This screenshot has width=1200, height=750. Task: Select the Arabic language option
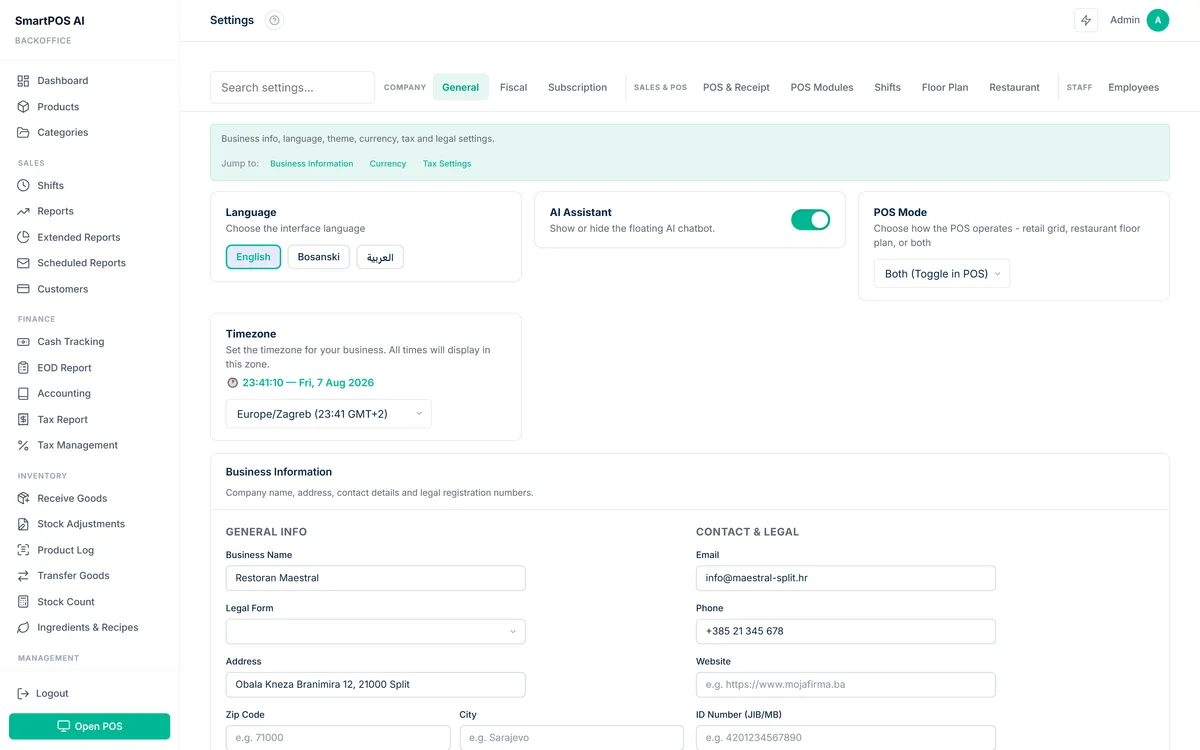(x=380, y=257)
